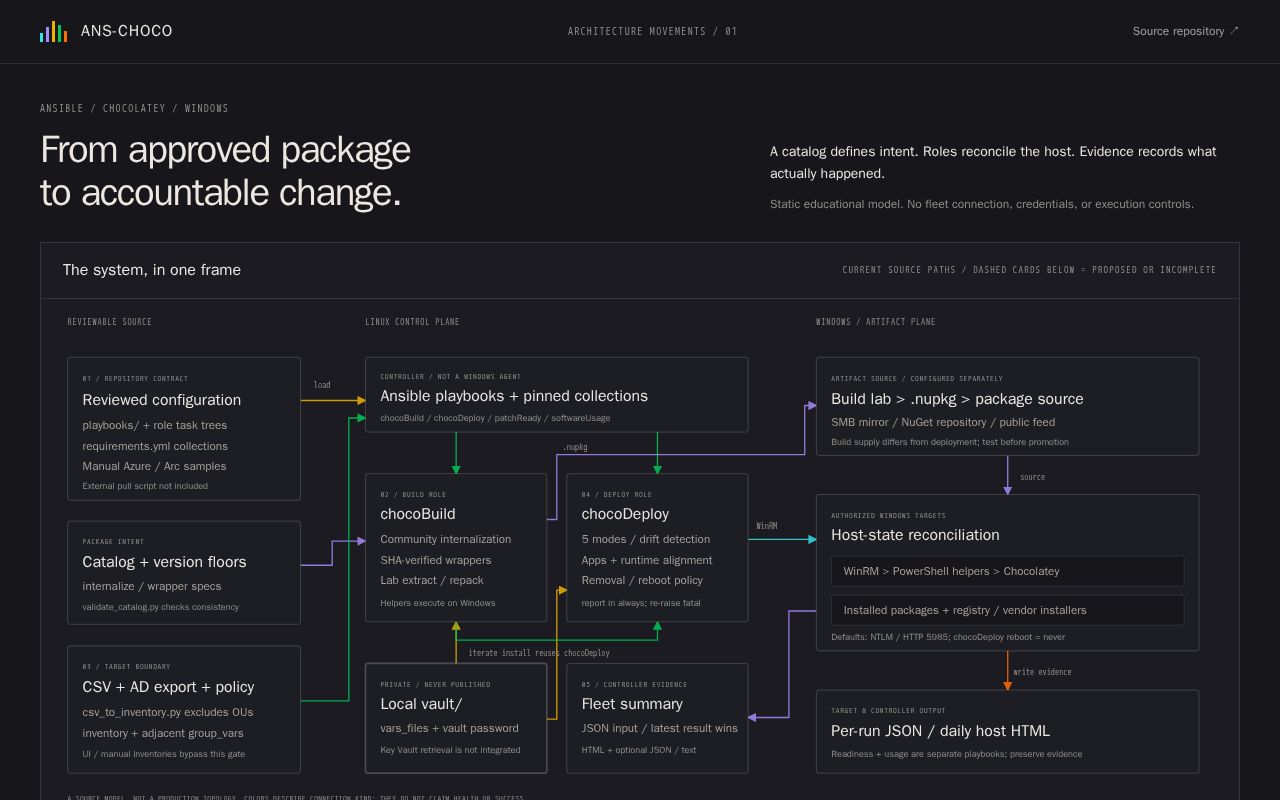Image resolution: width=1280 pixels, height=800 pixels.
Task: Click the Ansible playbooks + pinned collections card
Action: pyautogui.click(x=556, y=395)
